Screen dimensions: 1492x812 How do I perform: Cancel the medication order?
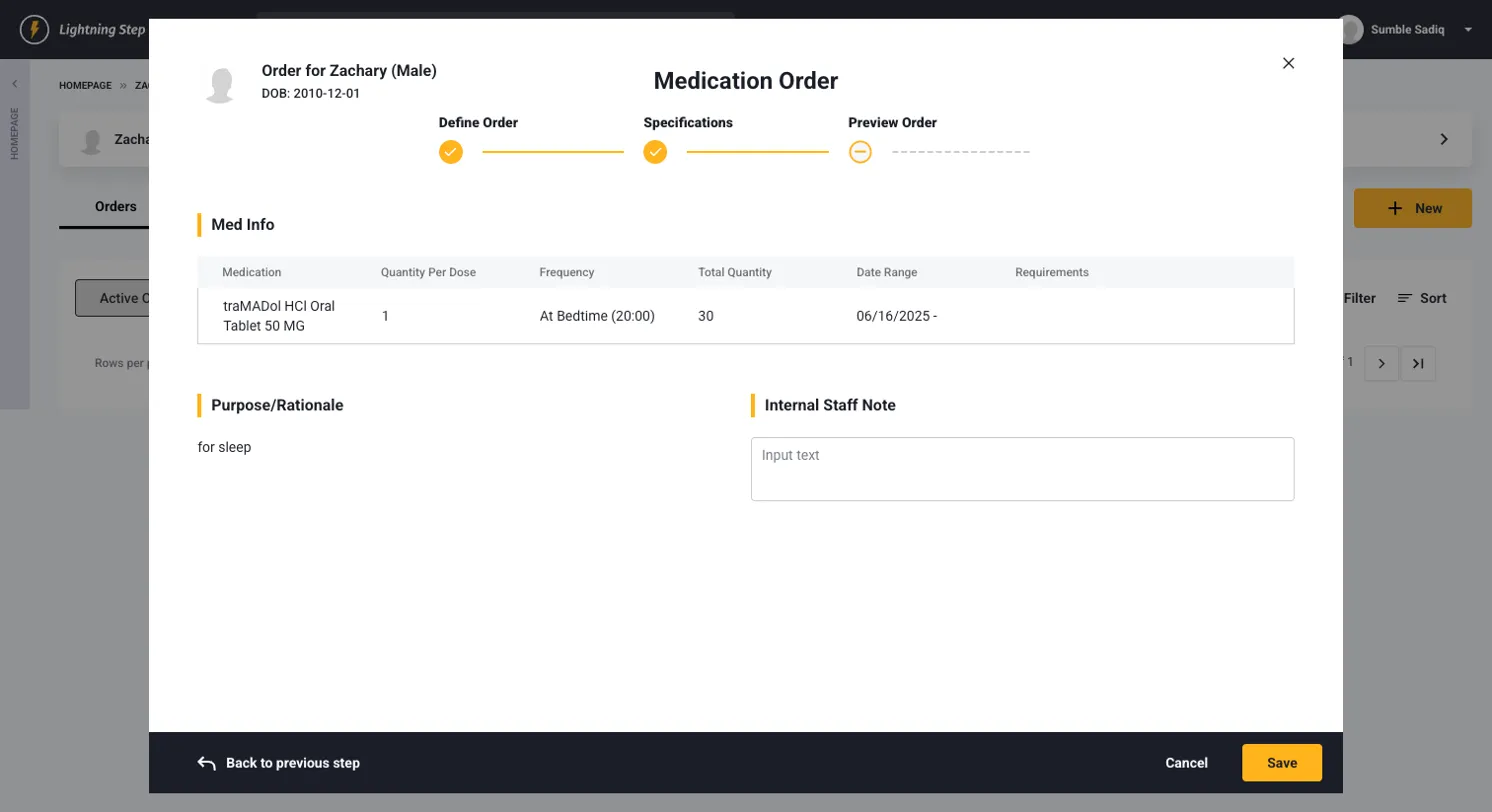coord(1186,763)
